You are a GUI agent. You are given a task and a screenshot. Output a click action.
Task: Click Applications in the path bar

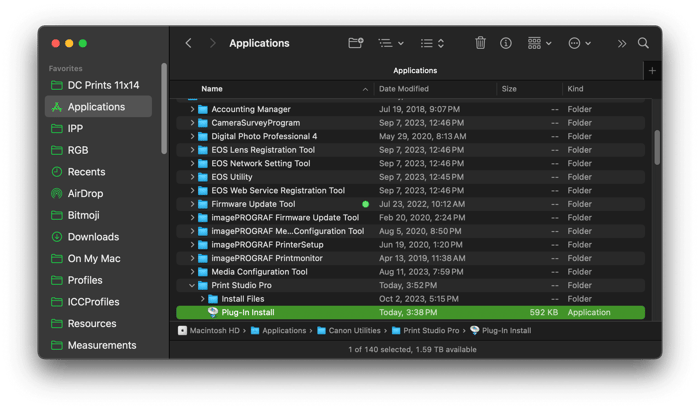point(279,331)
